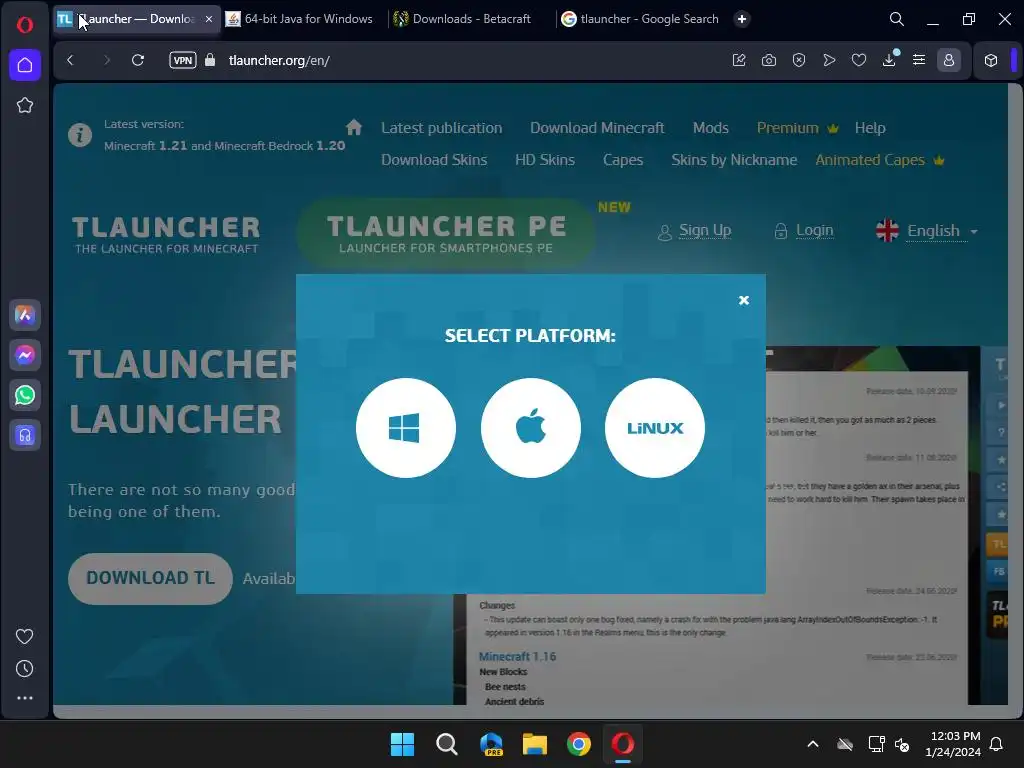
Task: Open the Windows Start menu
Action: pos(402,744)
